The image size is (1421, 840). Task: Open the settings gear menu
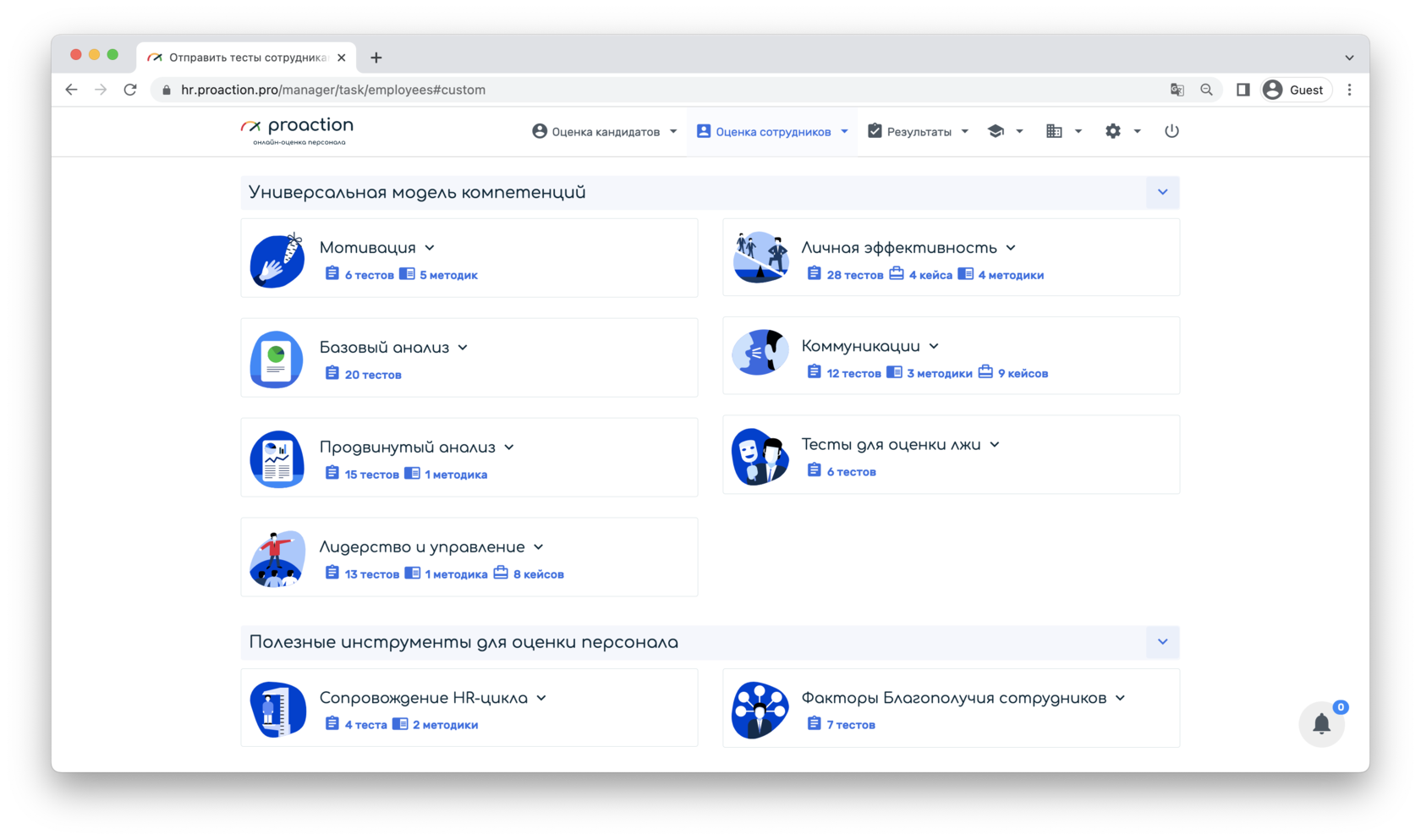click(1113, 131)
